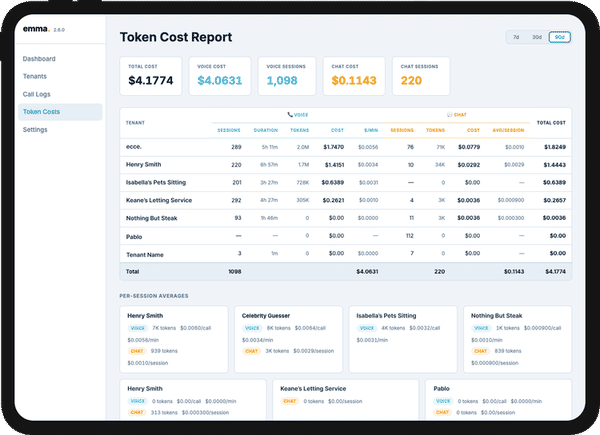
Task: Click CHAT badge in the Pablo card
Action: click(442, 412)
